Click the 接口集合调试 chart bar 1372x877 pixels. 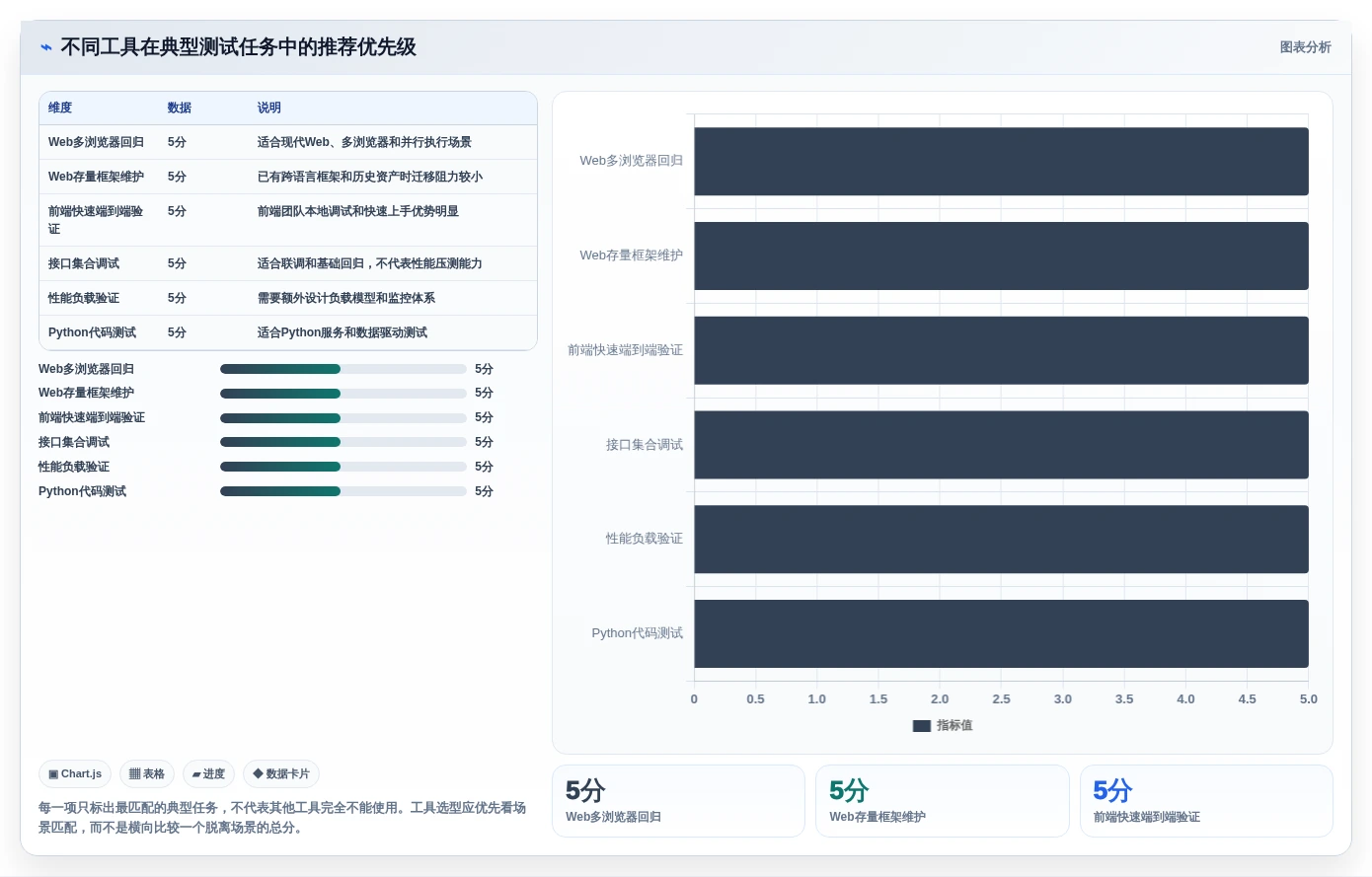(x=1001, y=445)
